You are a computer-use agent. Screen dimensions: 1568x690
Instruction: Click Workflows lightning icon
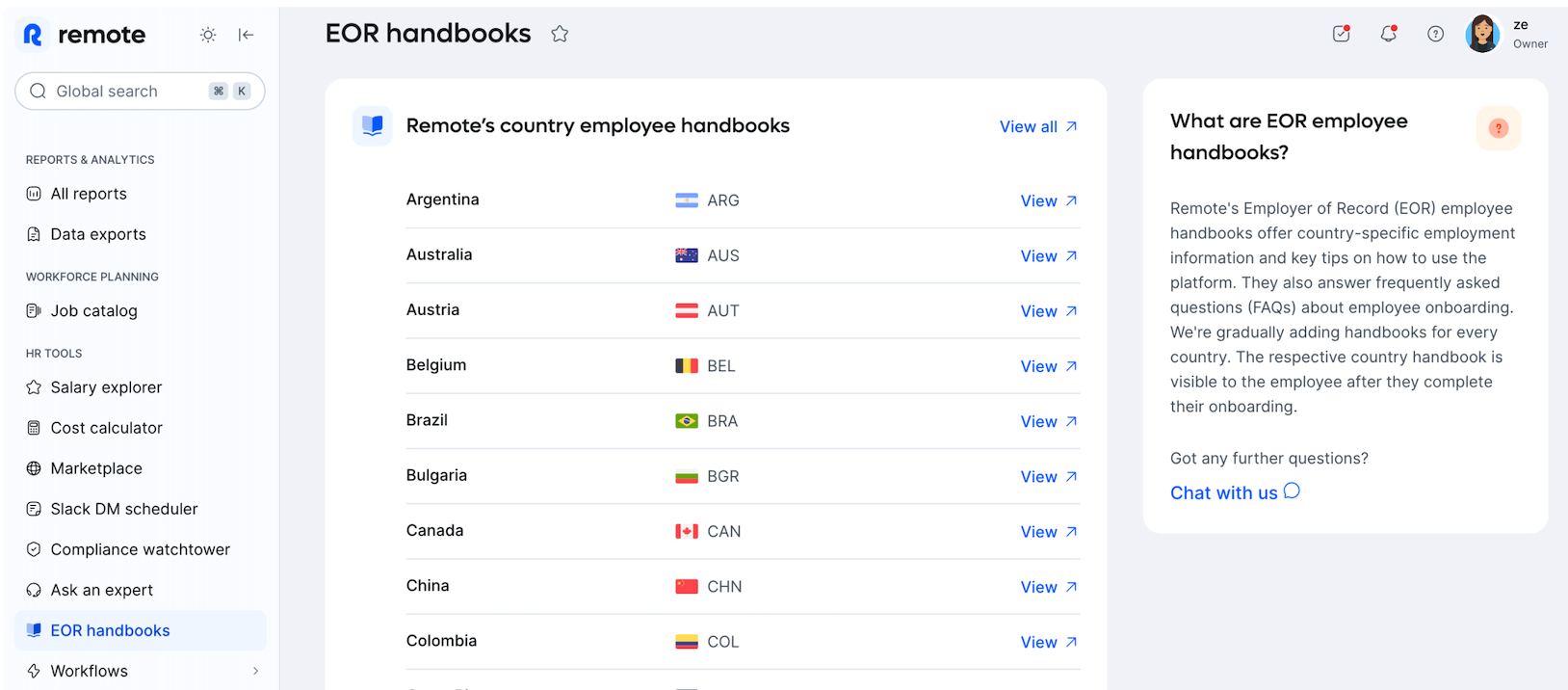[x=34, y=671]
